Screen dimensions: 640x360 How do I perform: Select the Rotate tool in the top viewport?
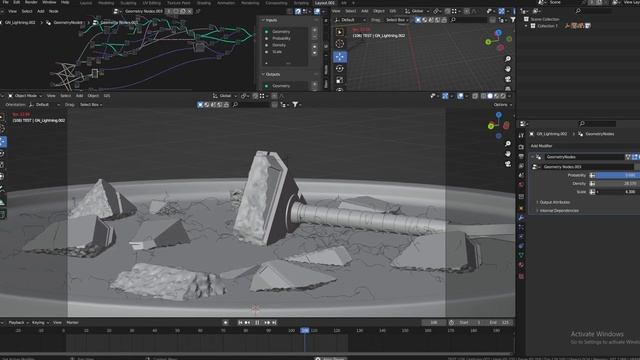pos(340,69)
